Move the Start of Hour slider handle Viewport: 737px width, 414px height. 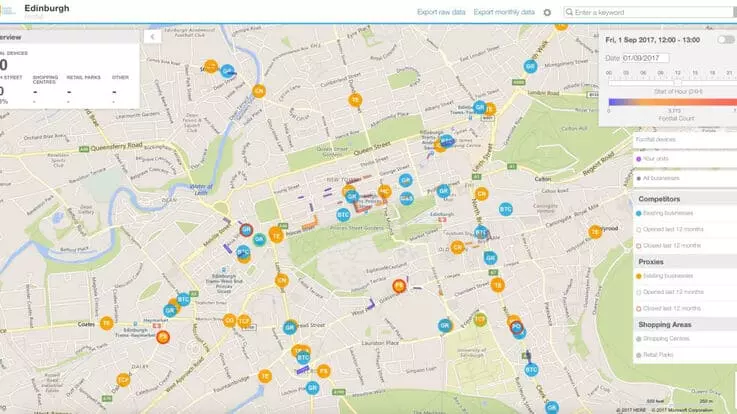click(x=678, y=83)
